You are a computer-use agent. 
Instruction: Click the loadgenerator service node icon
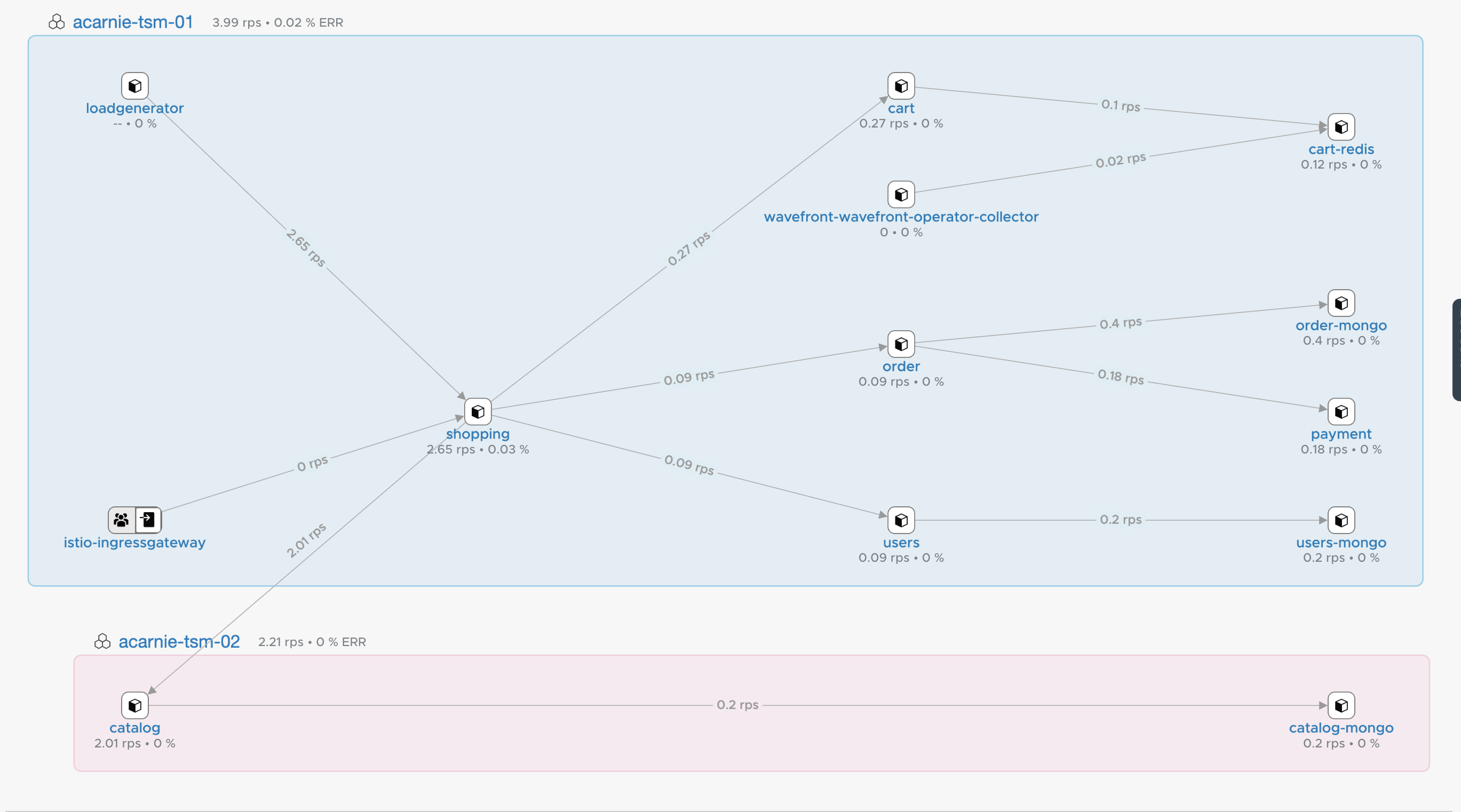(x=134, y=85)
